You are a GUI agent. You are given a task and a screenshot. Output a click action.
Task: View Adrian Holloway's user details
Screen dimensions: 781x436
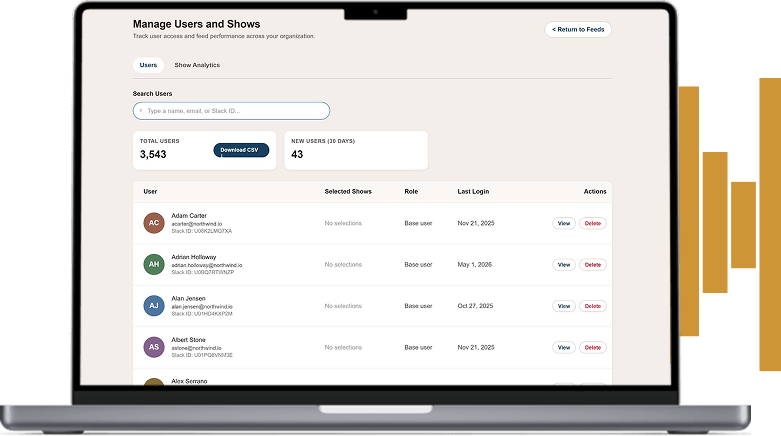(x=564, y=265)
